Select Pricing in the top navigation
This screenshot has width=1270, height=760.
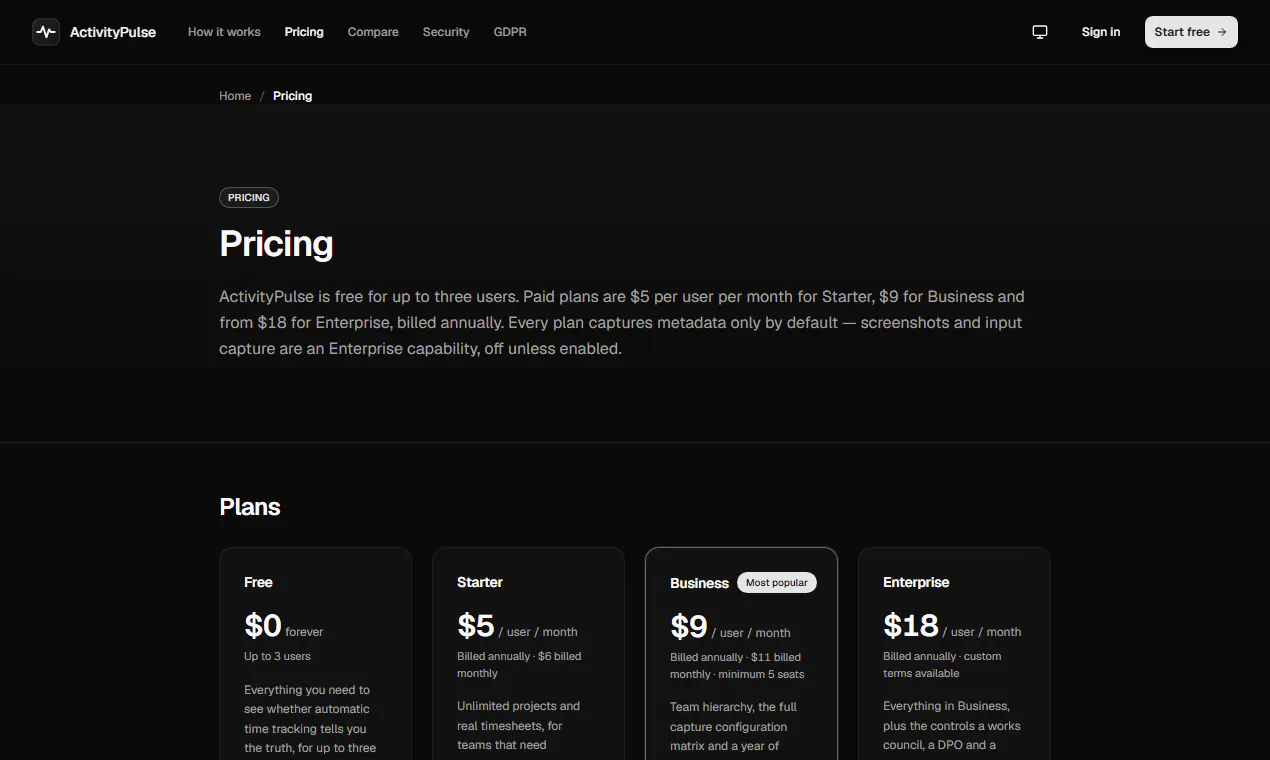point(304,32)
